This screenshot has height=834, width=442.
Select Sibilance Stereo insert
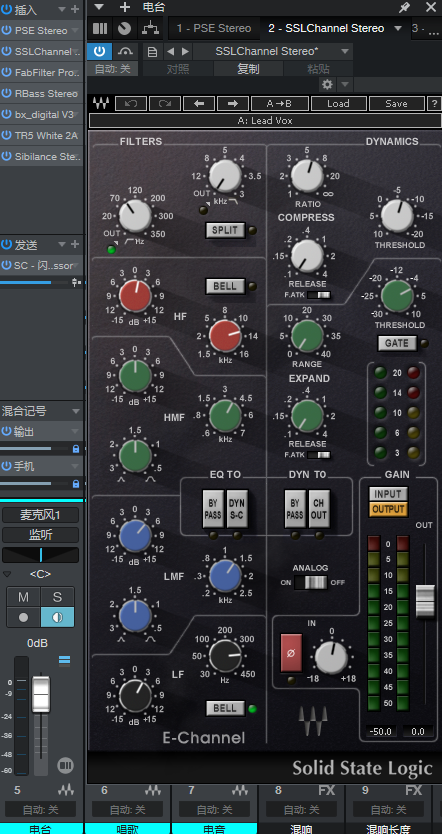pos(48,156)
